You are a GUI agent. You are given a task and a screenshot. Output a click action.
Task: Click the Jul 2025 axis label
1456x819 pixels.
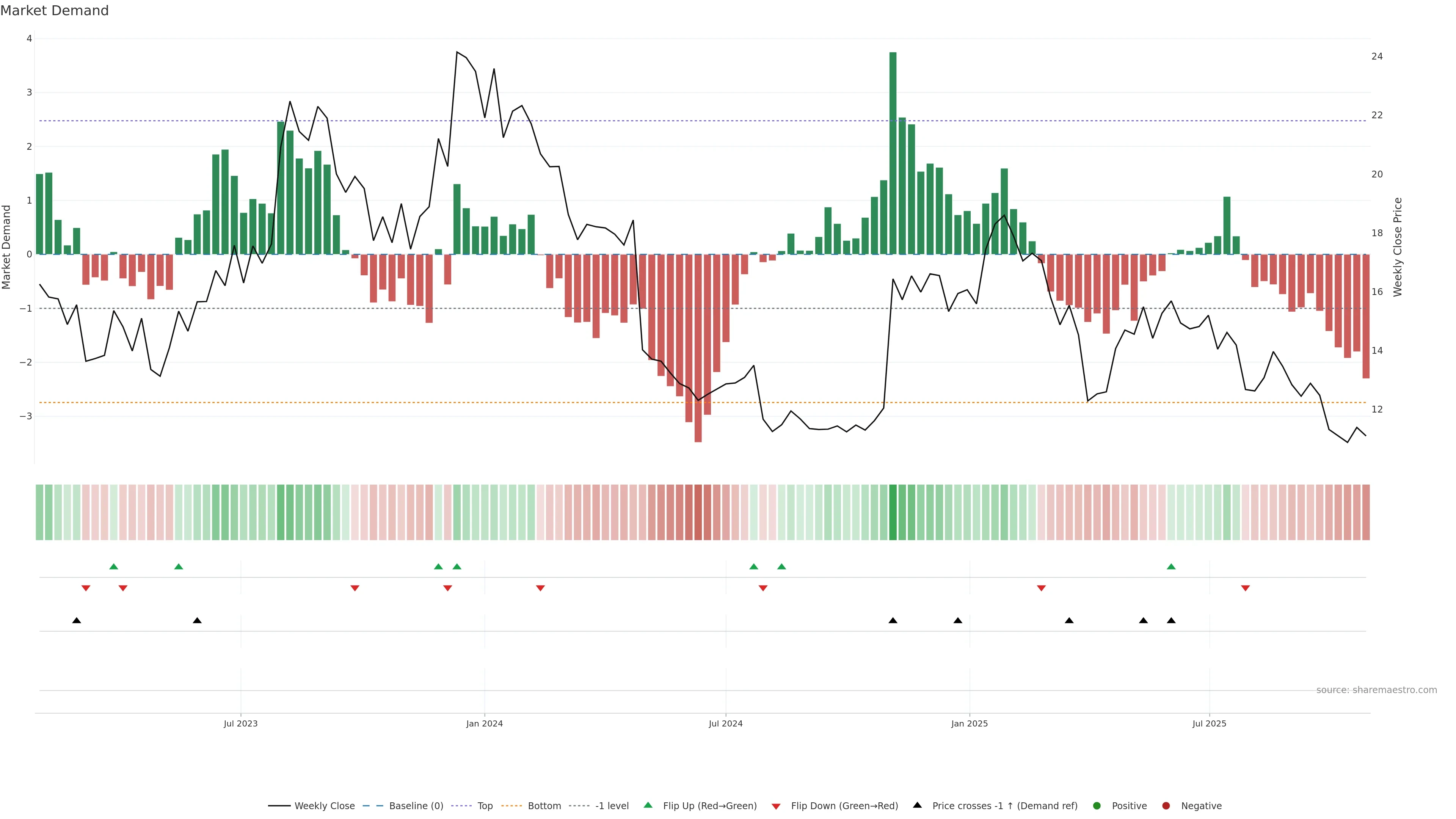click(x=1209, y=723)
